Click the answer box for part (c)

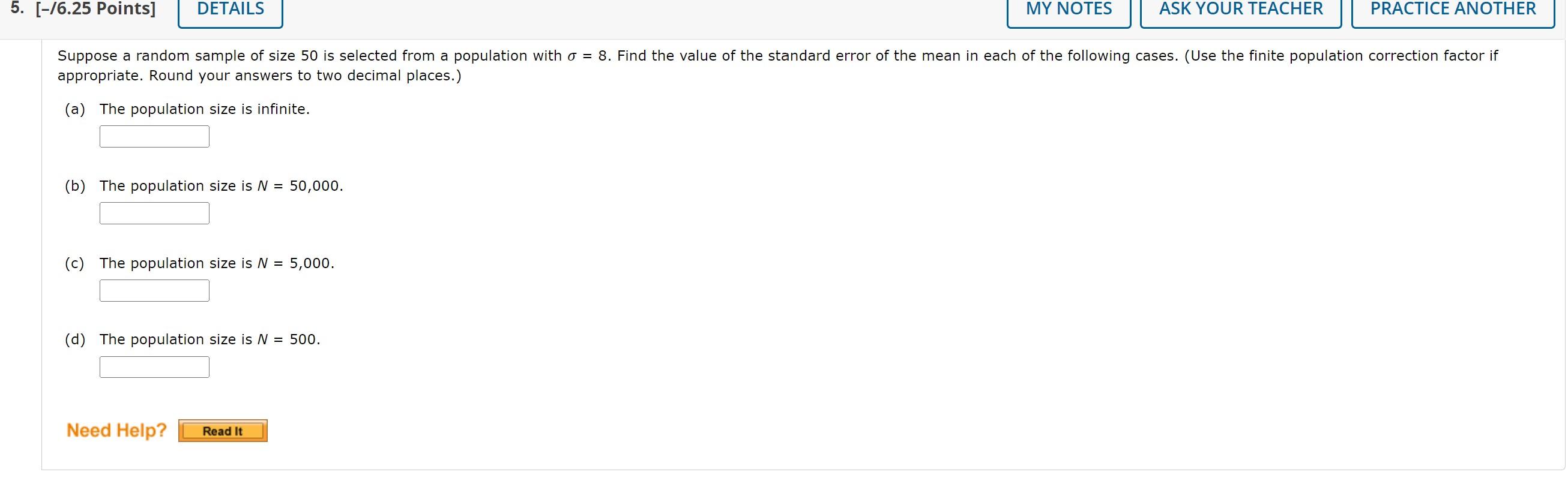pyautogui.click(x=154, y=290)
